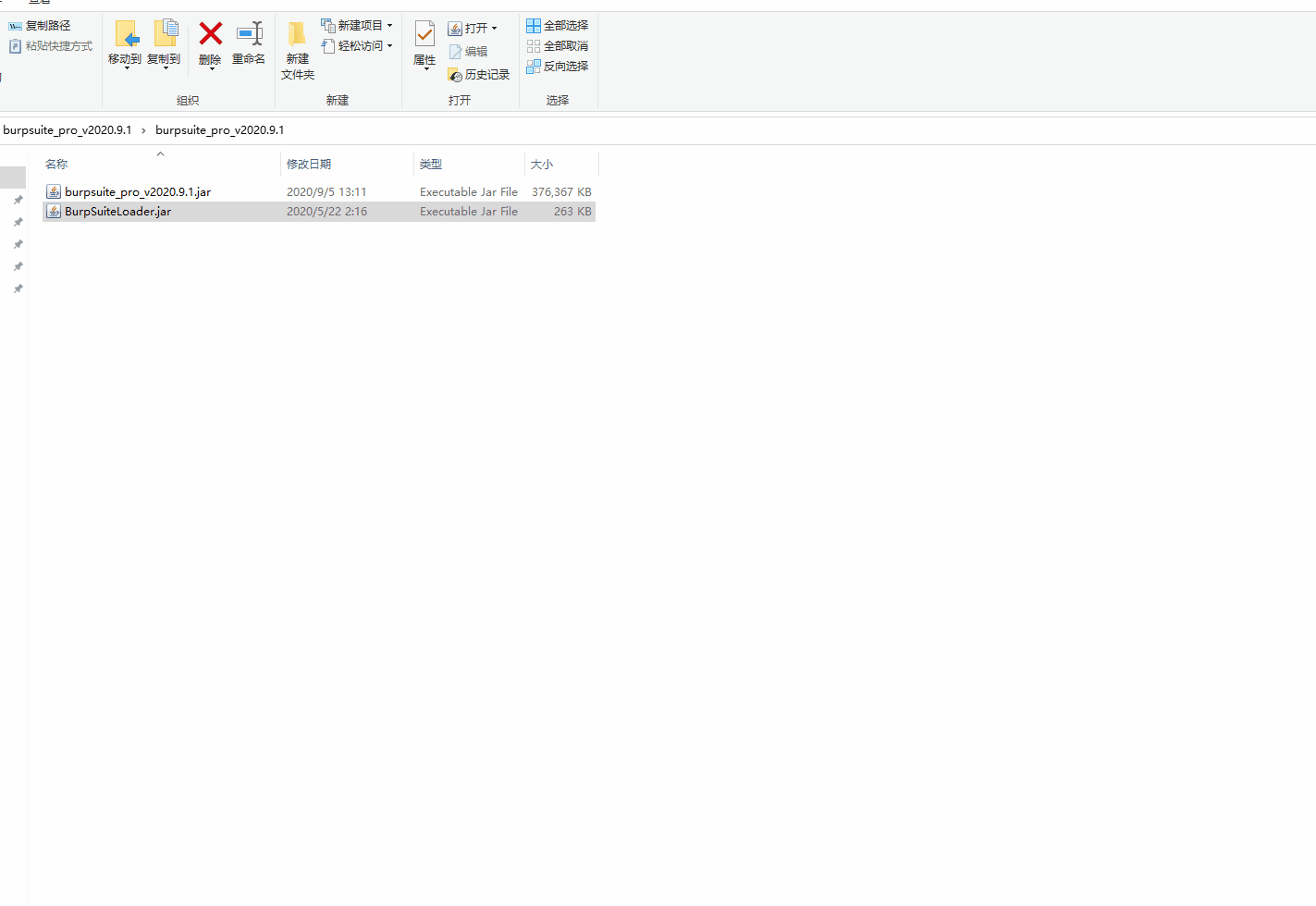Click the date 2020/9/5 13:11

(326, 192)
